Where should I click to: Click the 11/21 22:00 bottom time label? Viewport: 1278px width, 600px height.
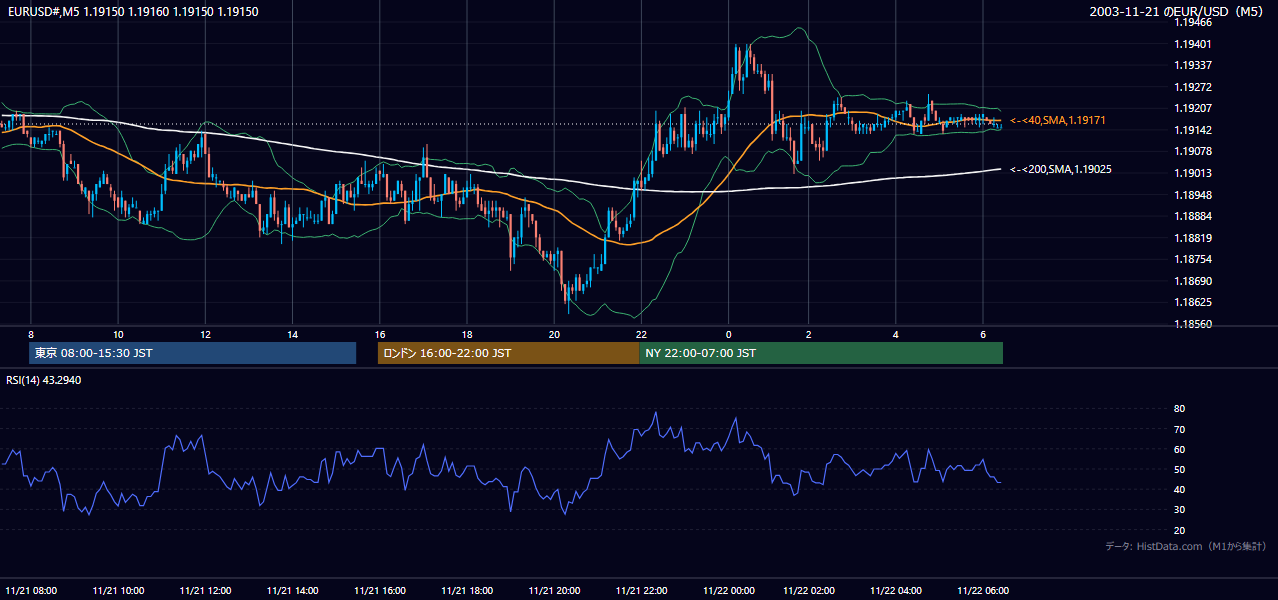coord(641,591)
